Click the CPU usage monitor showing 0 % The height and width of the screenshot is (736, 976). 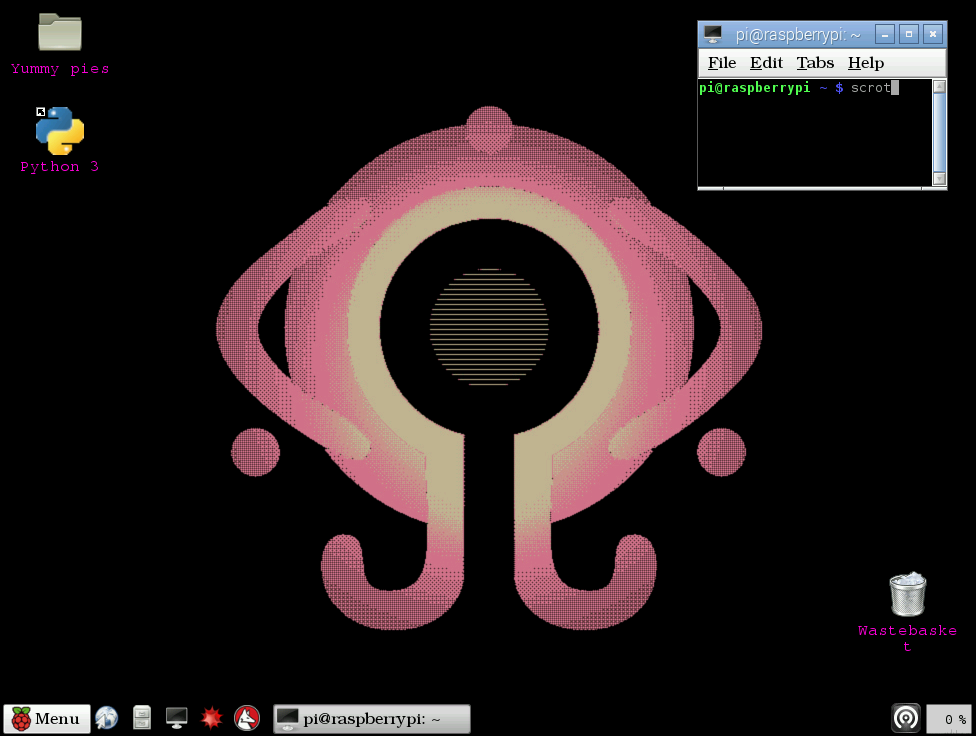click(948, 719)
